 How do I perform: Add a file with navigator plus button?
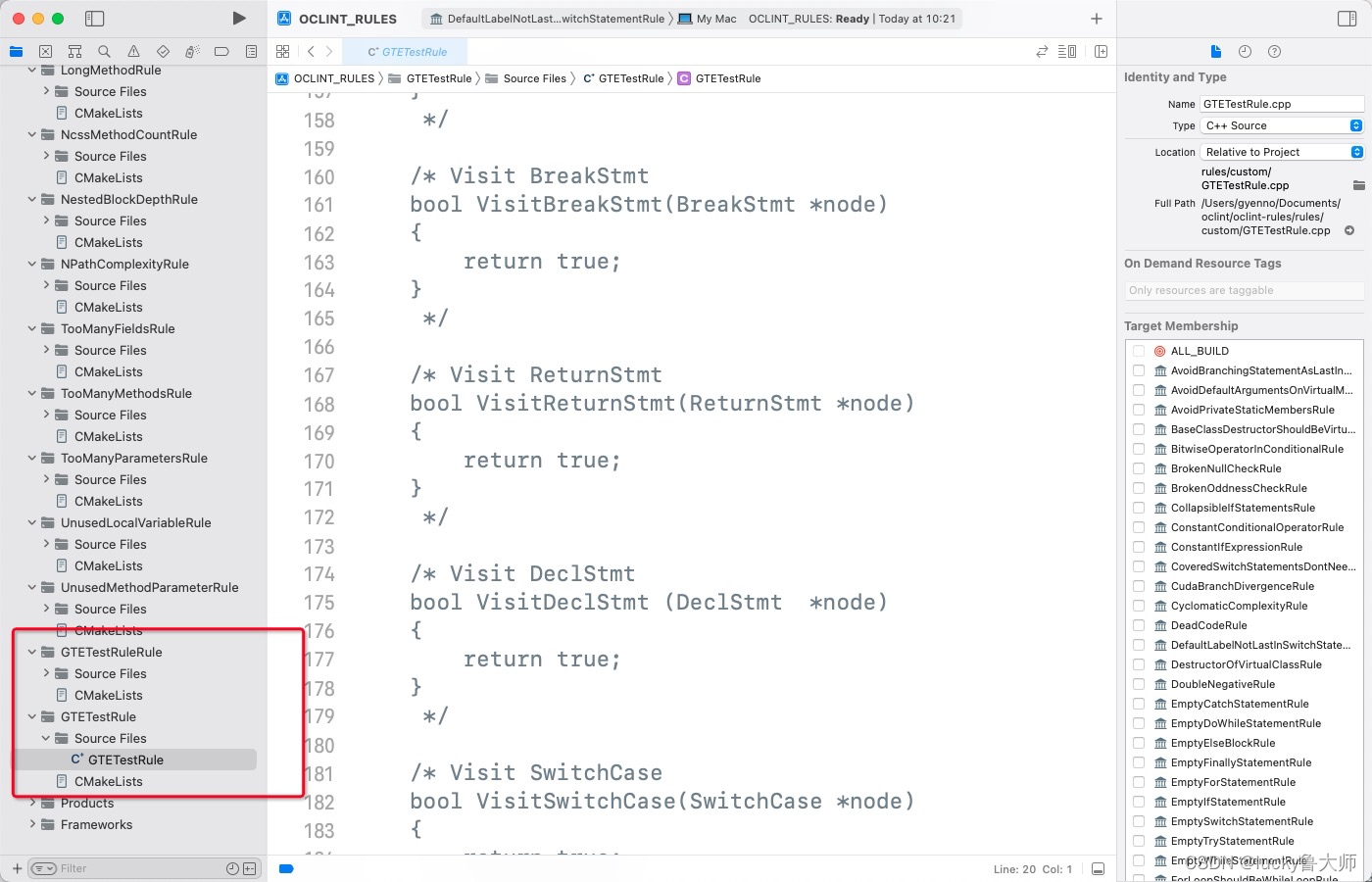[x=17, y=868]
